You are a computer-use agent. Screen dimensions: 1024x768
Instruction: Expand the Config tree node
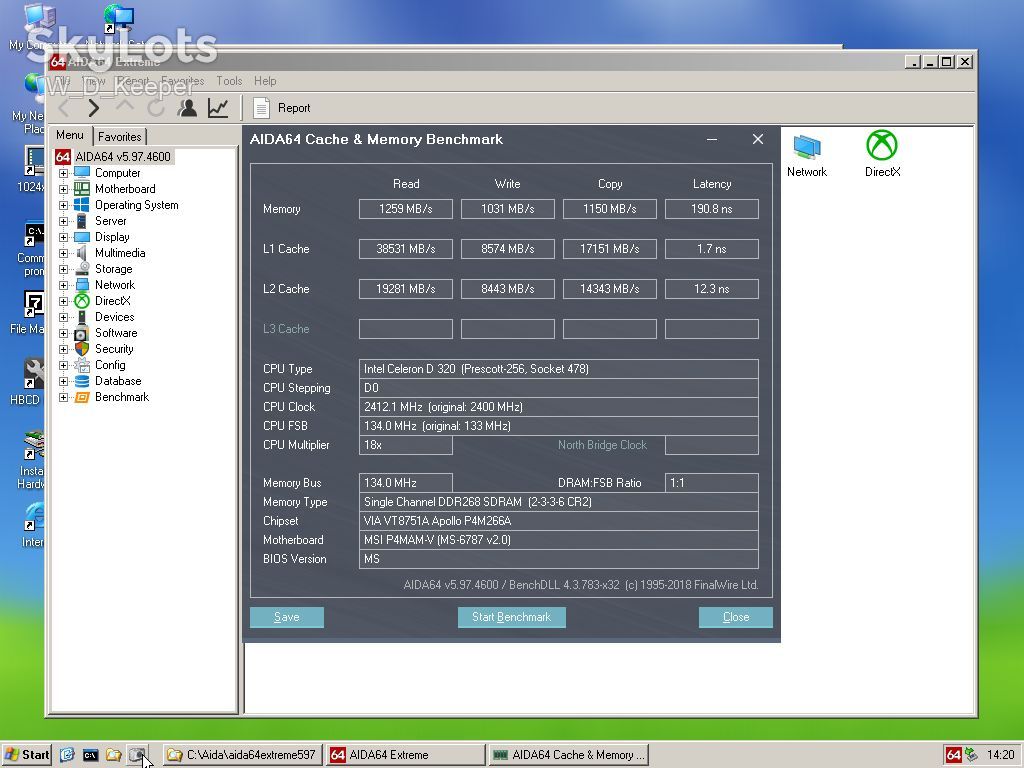[x=63, y=365]
